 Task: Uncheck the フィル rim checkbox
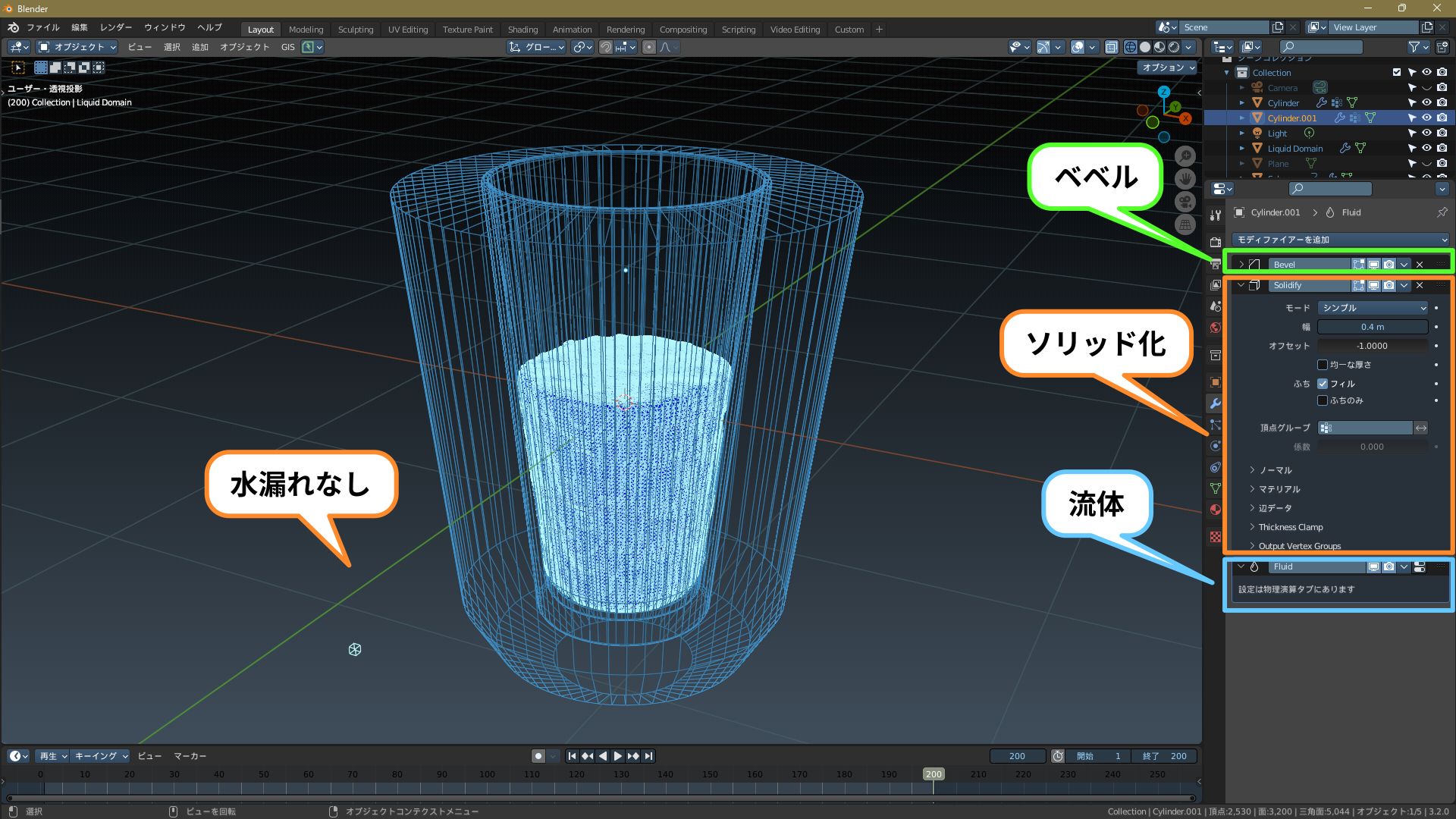click(1323, 384)
